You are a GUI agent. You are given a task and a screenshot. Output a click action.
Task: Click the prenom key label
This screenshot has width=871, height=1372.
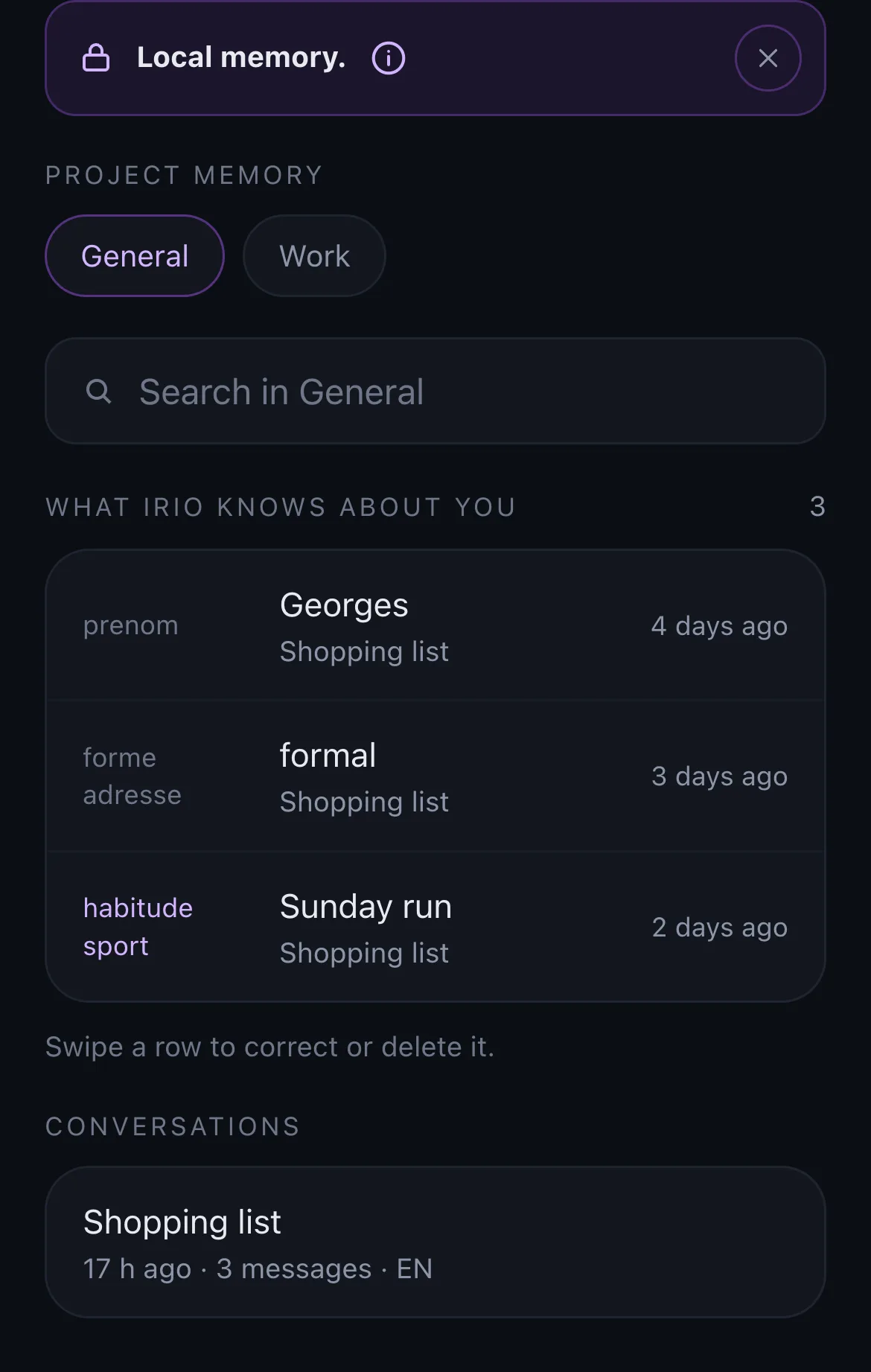(x=131, y=625)
